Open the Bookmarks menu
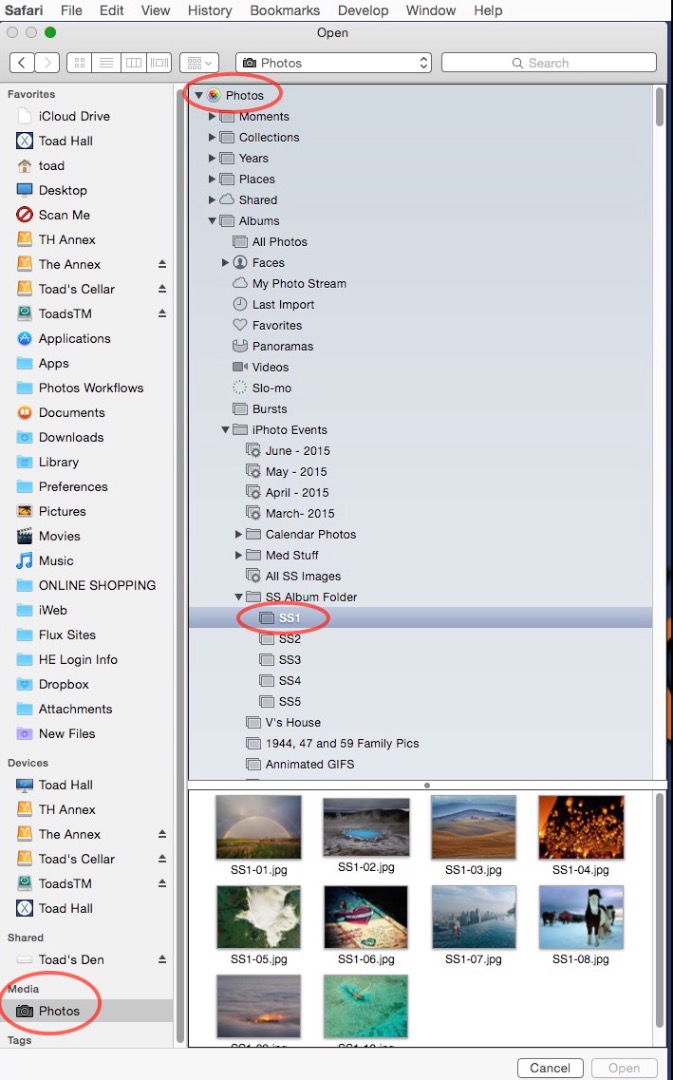Image resolution: width=673 pixels, height=1080 pixels. (x=284, y=10)
